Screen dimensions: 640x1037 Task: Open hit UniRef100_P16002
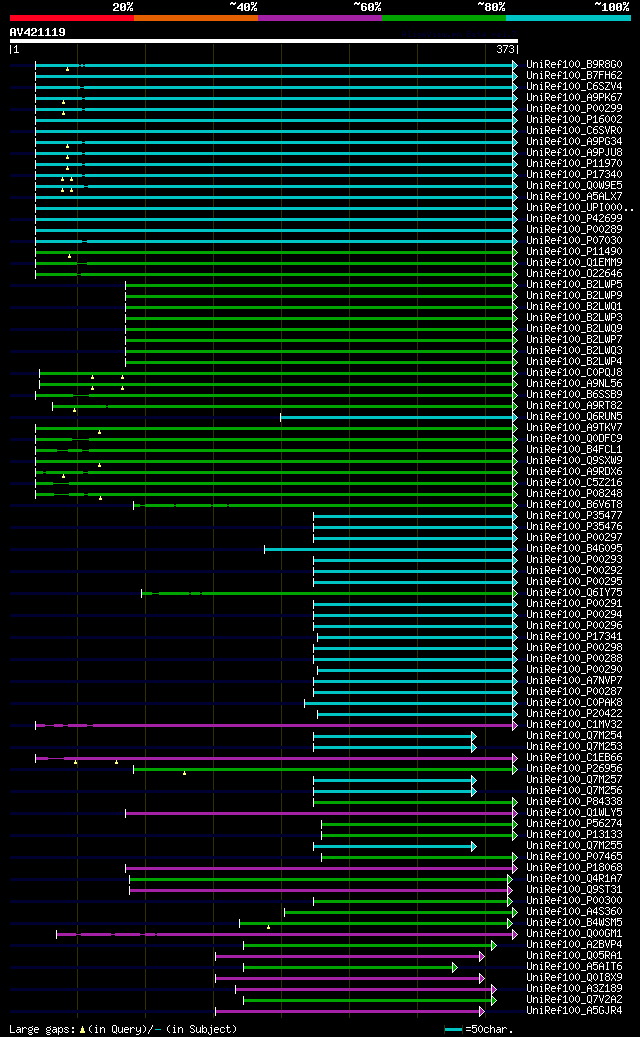(574, 120)
